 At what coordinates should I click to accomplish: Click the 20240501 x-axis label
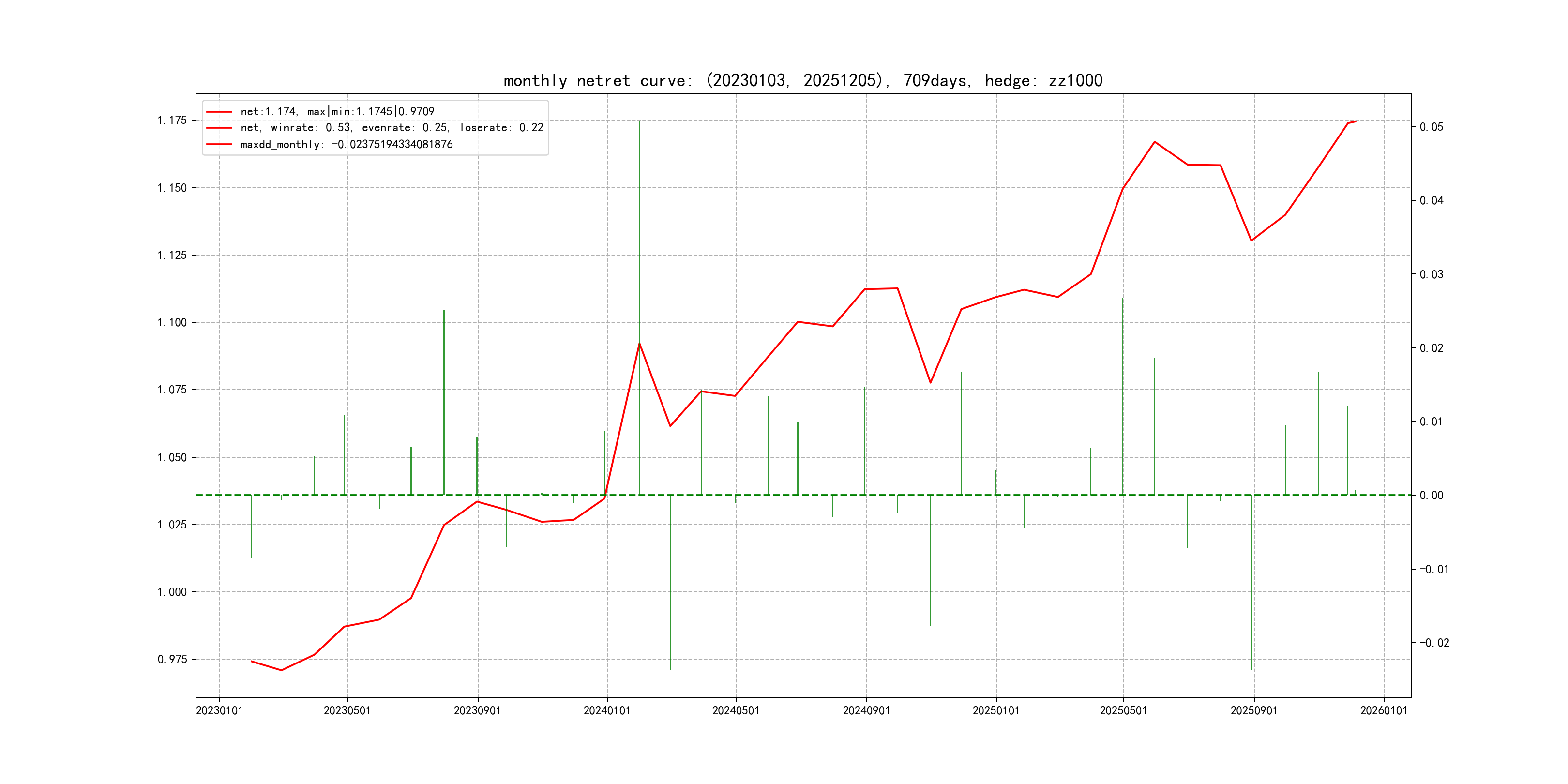point(736,711)
